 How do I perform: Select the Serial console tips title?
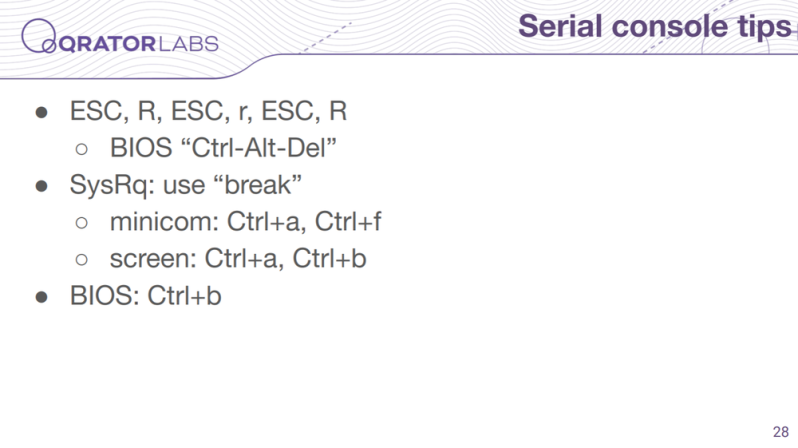[655, 26]
